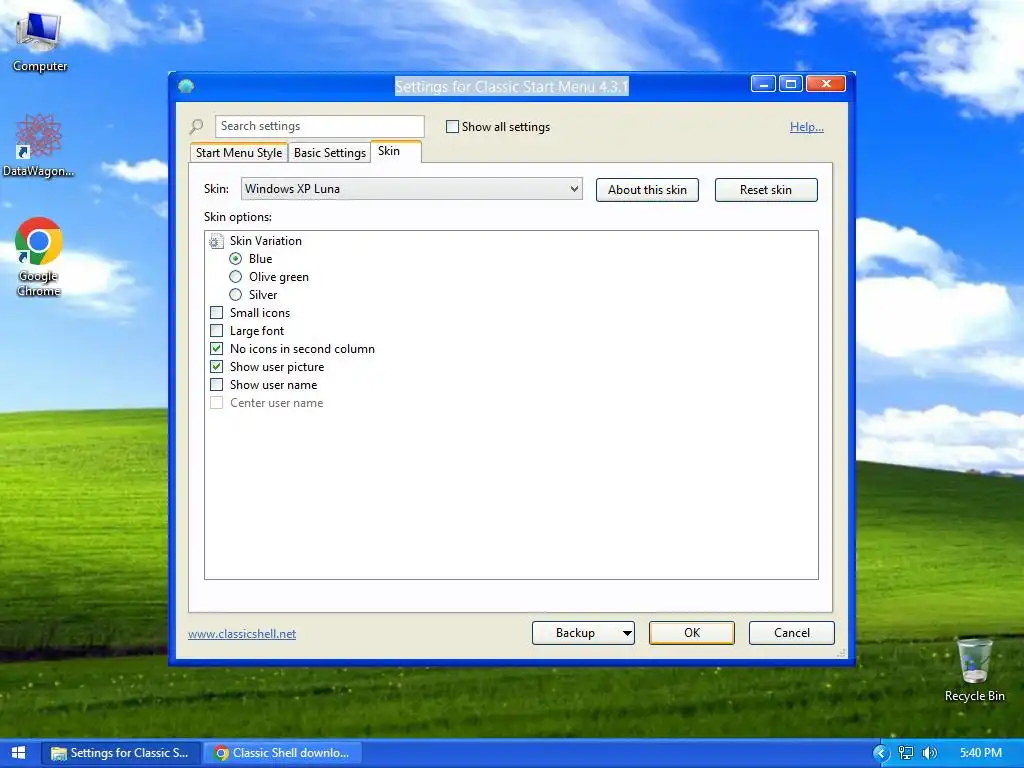The image size is (1024, 768).
Task: Select the Olive green skin variation
Action: coord(236,277)
